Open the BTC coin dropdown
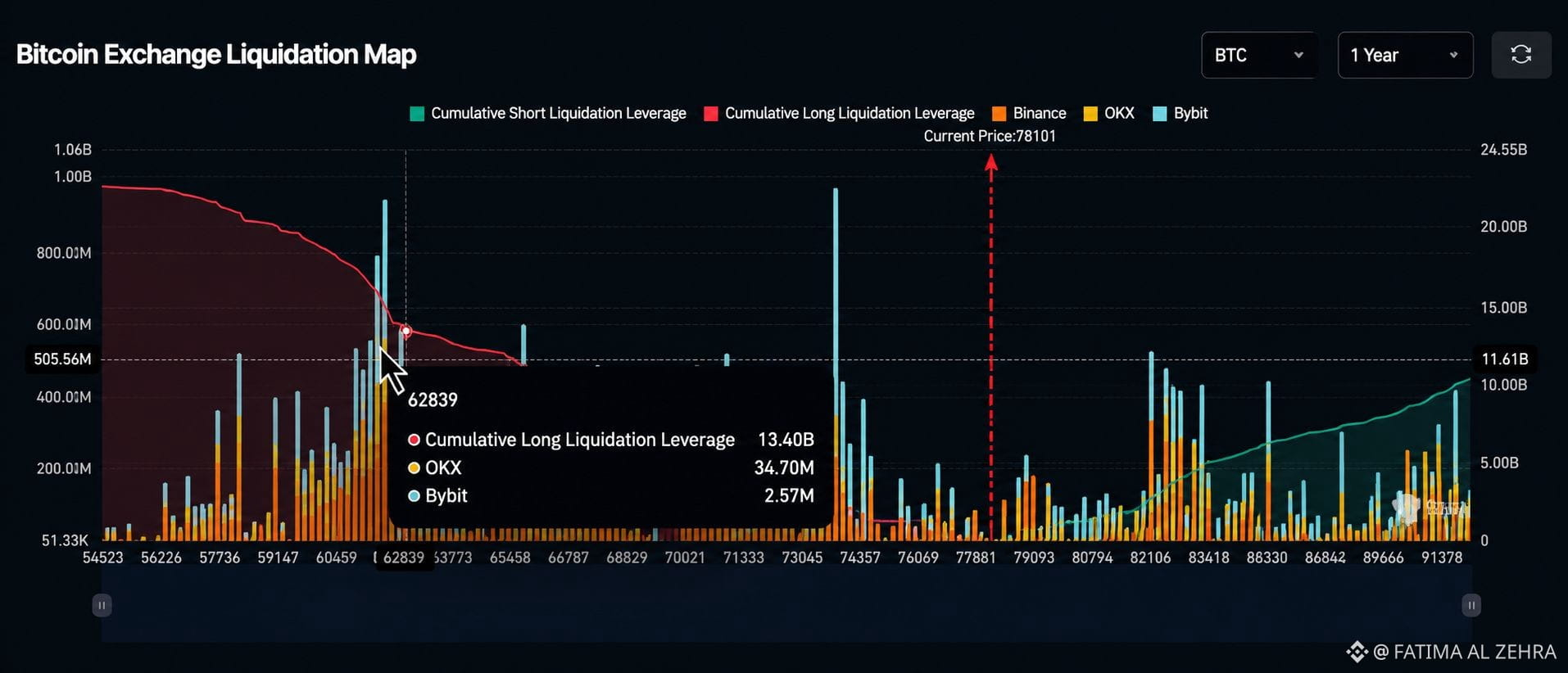 1258,55
